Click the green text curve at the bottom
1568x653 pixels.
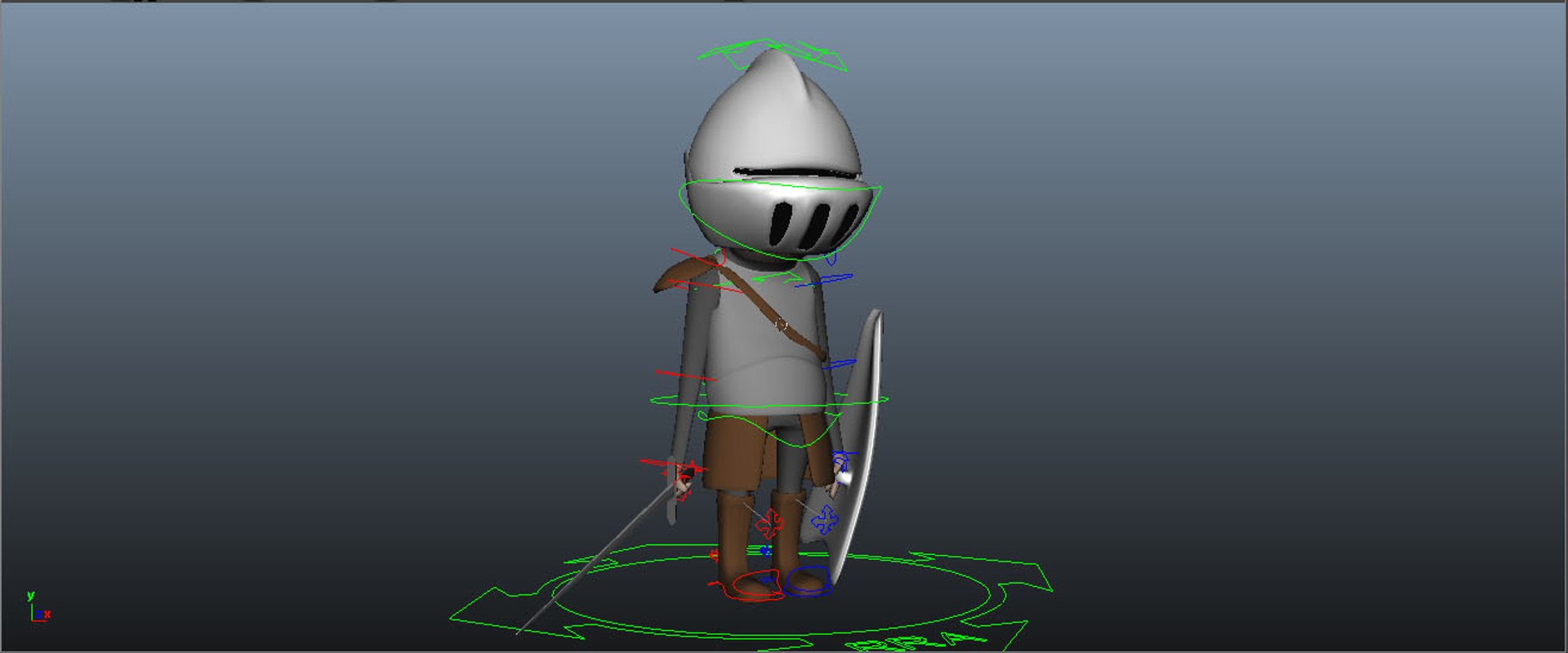919,643
